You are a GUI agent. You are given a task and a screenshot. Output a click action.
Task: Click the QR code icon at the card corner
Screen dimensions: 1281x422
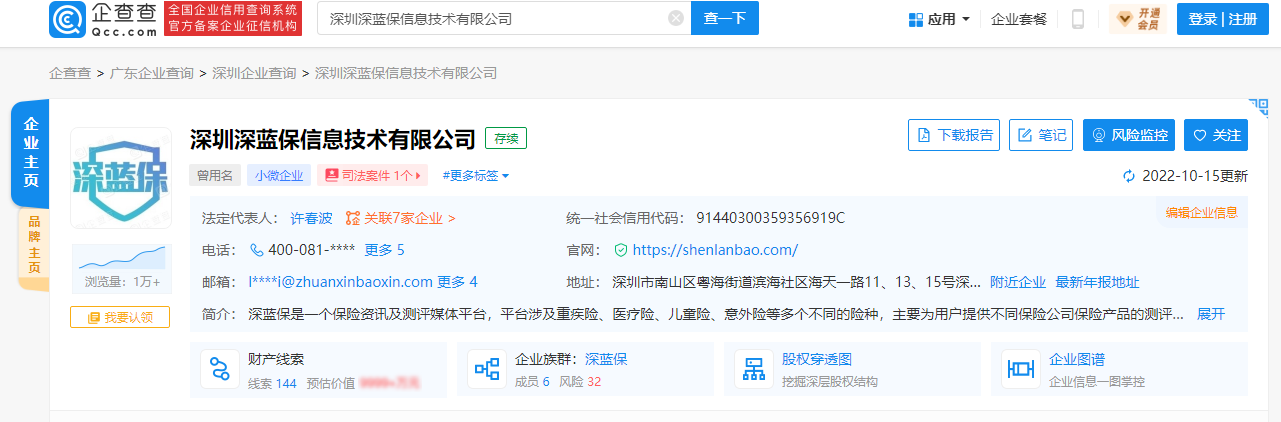click(1258, 108)
